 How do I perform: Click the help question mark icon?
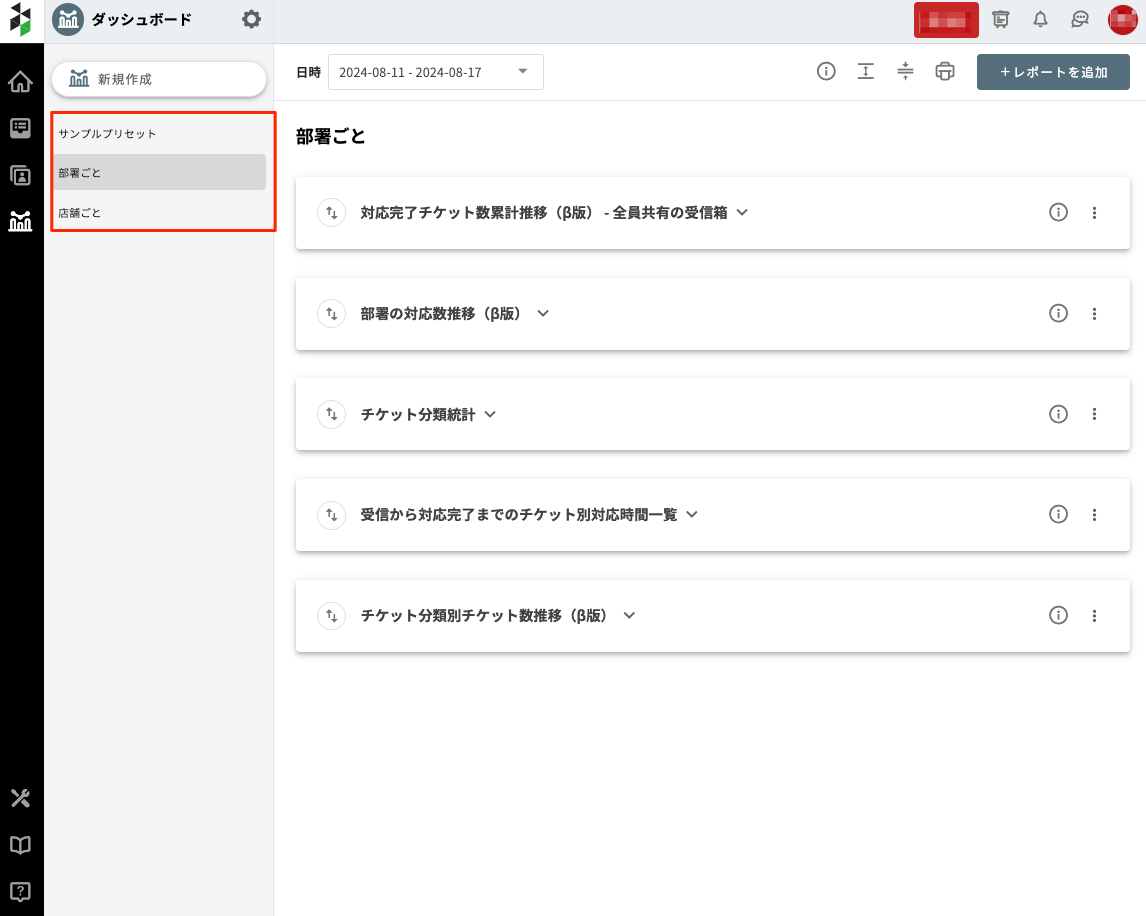click(x=20, y=891)
